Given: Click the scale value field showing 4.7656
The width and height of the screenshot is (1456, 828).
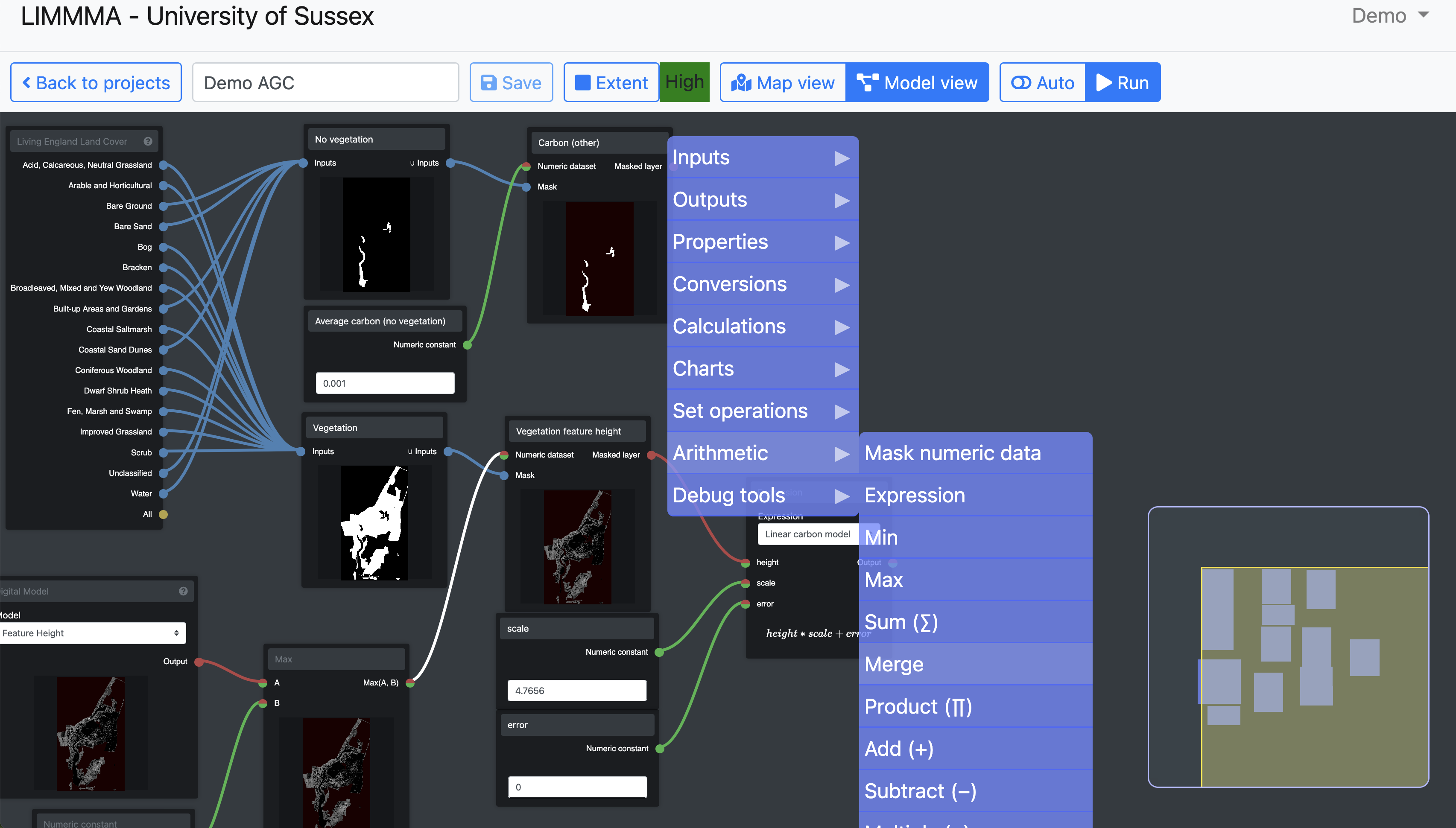Looking at the screenshot, I should coord(577,691).
